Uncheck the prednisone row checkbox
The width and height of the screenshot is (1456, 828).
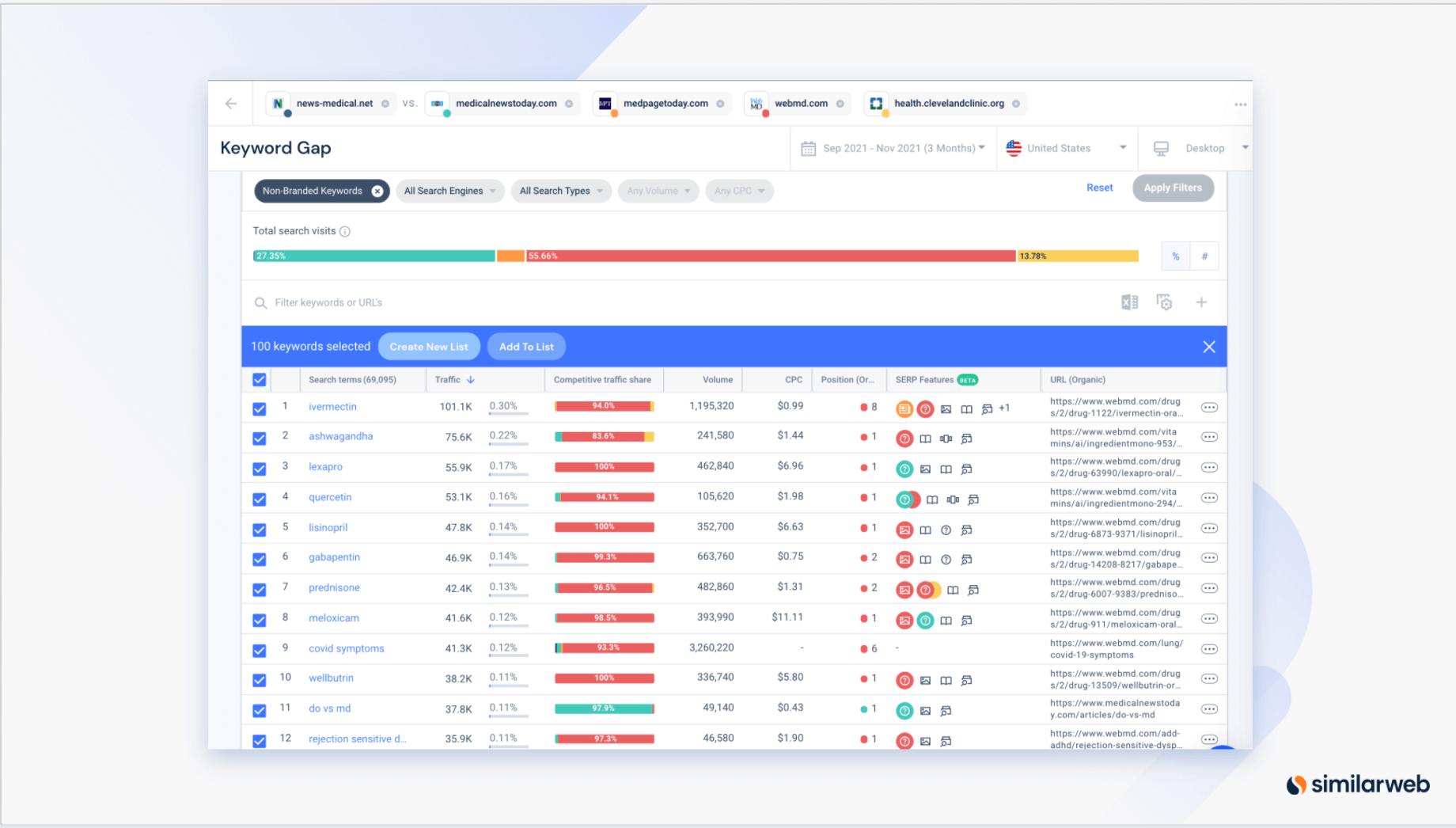tap(259, 590)
